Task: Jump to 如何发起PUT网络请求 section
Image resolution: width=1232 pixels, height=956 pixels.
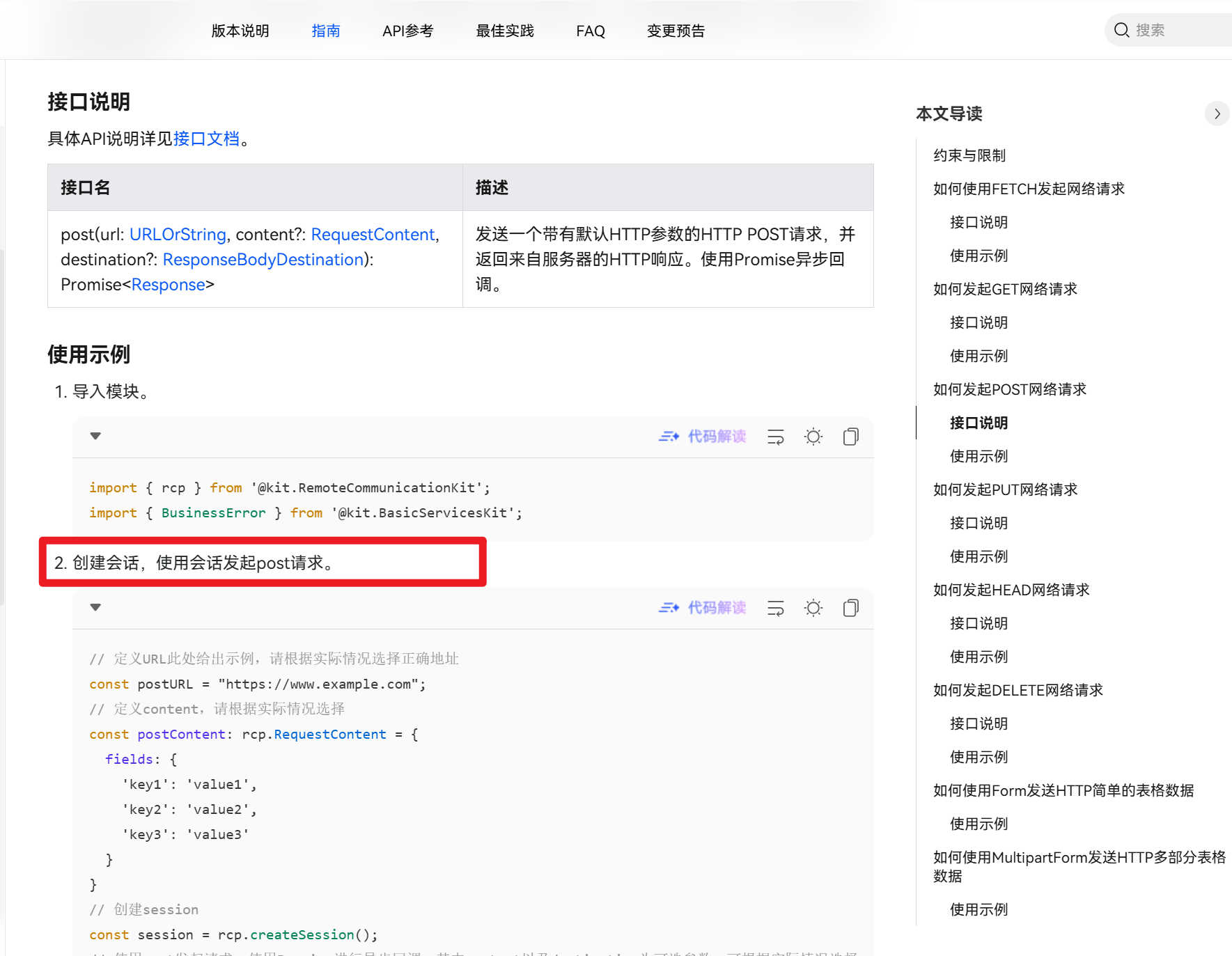Action: pyautogui.click(x=1005, y=489)
